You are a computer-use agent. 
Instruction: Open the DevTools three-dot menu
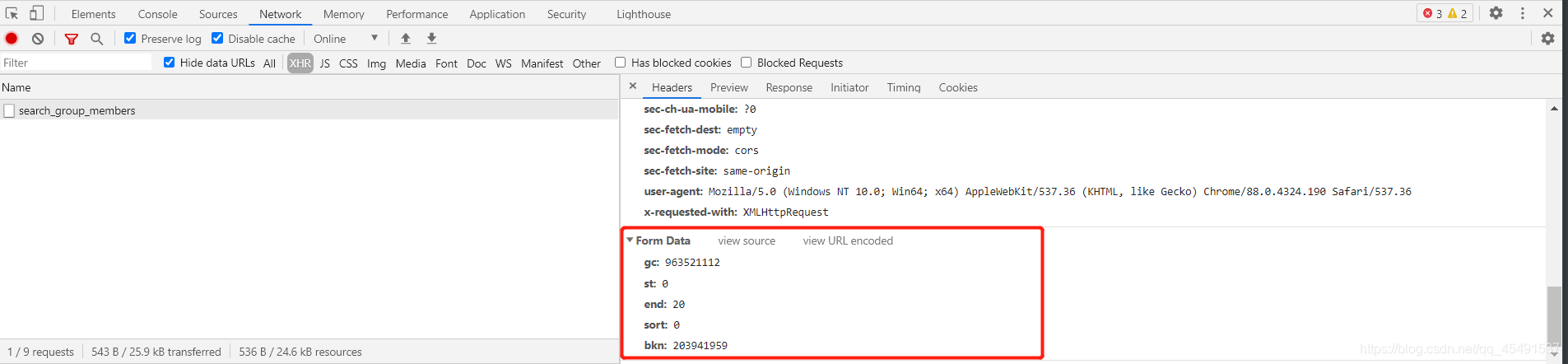(x=1523, y=13)
